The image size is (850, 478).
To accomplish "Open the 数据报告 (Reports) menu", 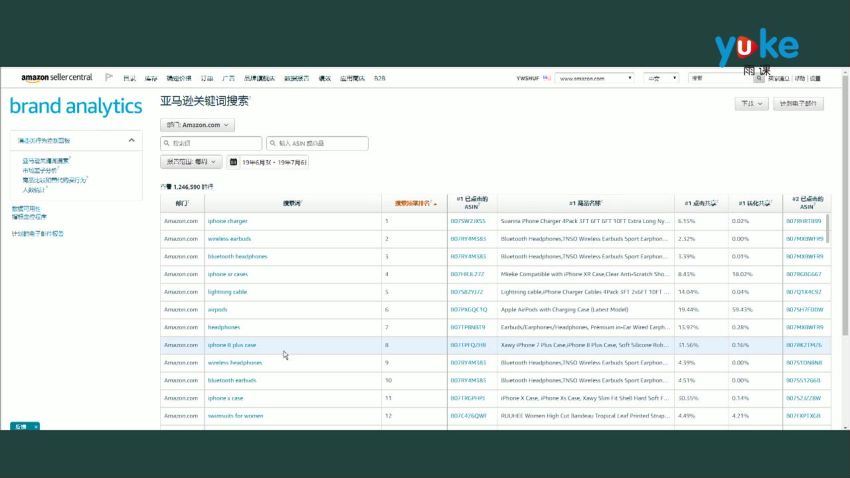I will tap(297, 79).
